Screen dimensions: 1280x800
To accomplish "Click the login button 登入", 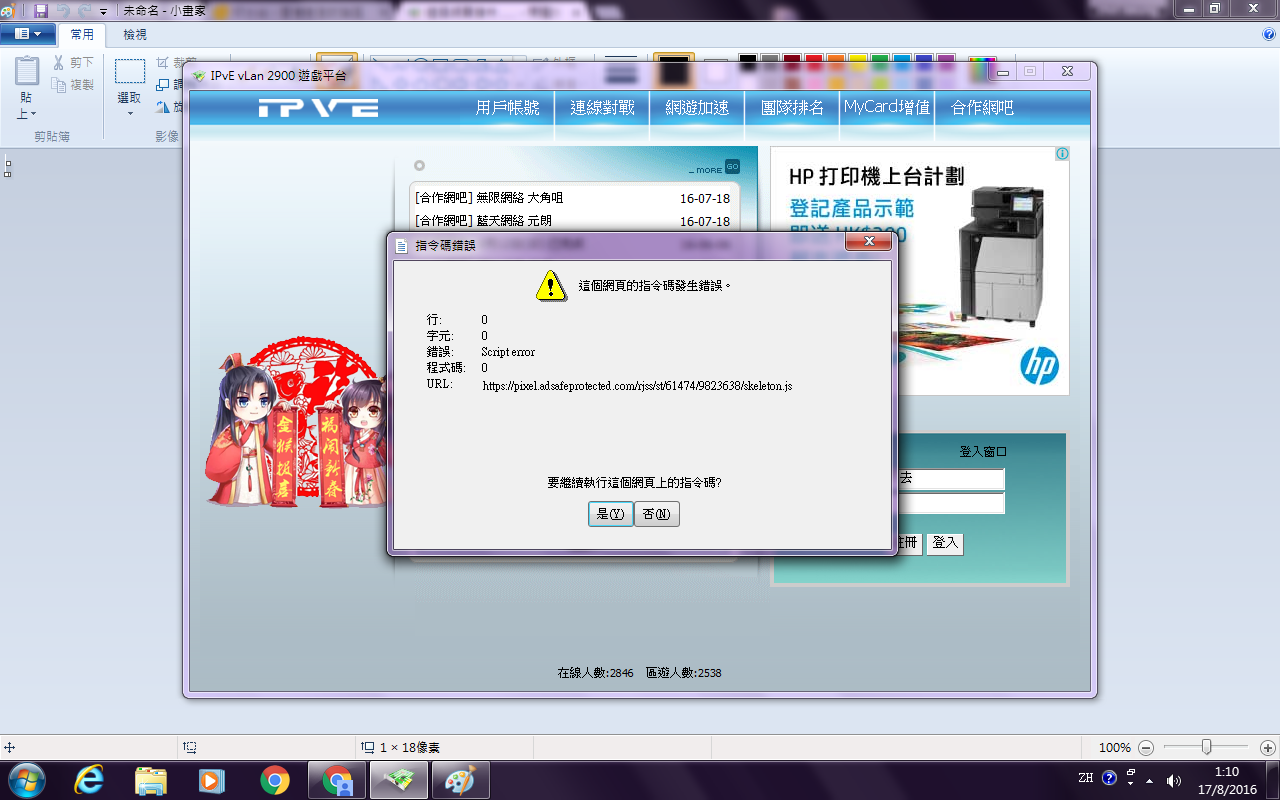I will click(x=945, y=543).
